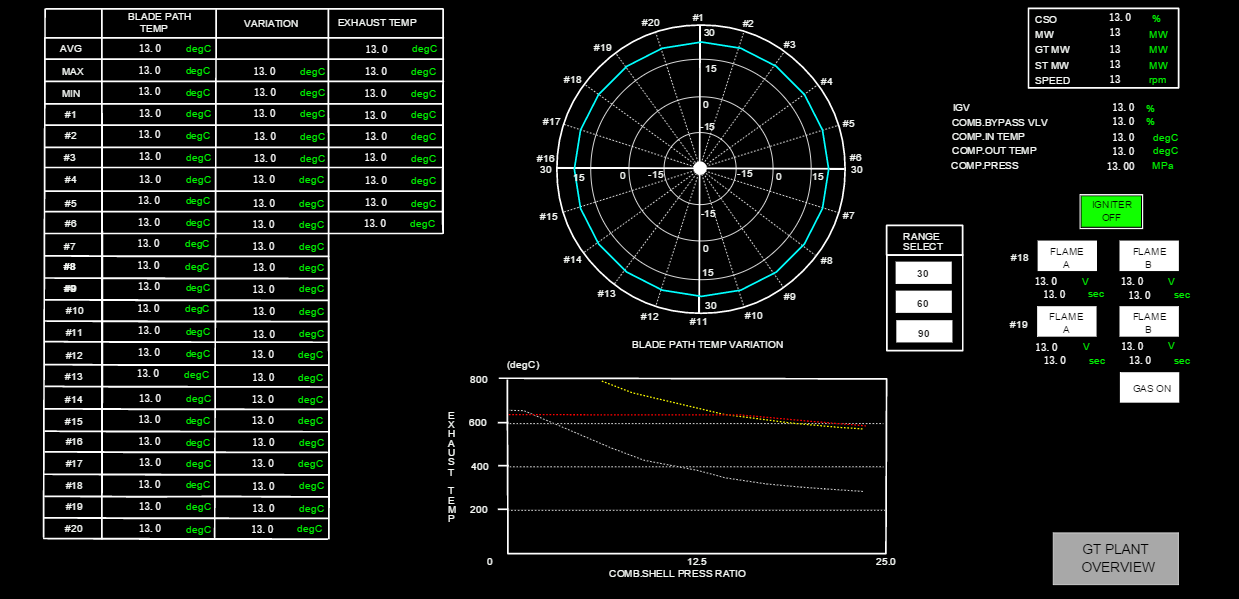
Task: Click the AVG exhaust temp value
Action: click(x=376, y=49)
